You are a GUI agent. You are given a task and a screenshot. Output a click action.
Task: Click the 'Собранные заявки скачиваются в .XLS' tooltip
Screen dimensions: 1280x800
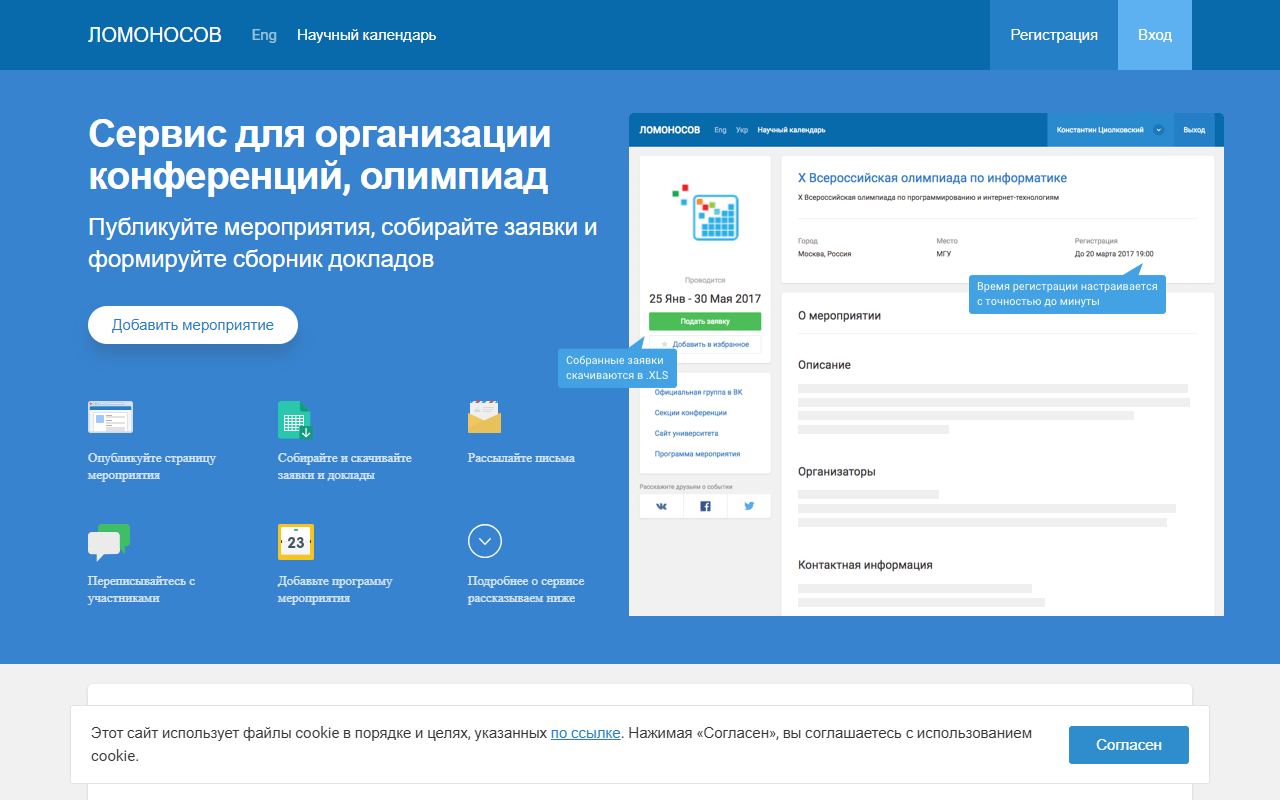tap(617, 368)
